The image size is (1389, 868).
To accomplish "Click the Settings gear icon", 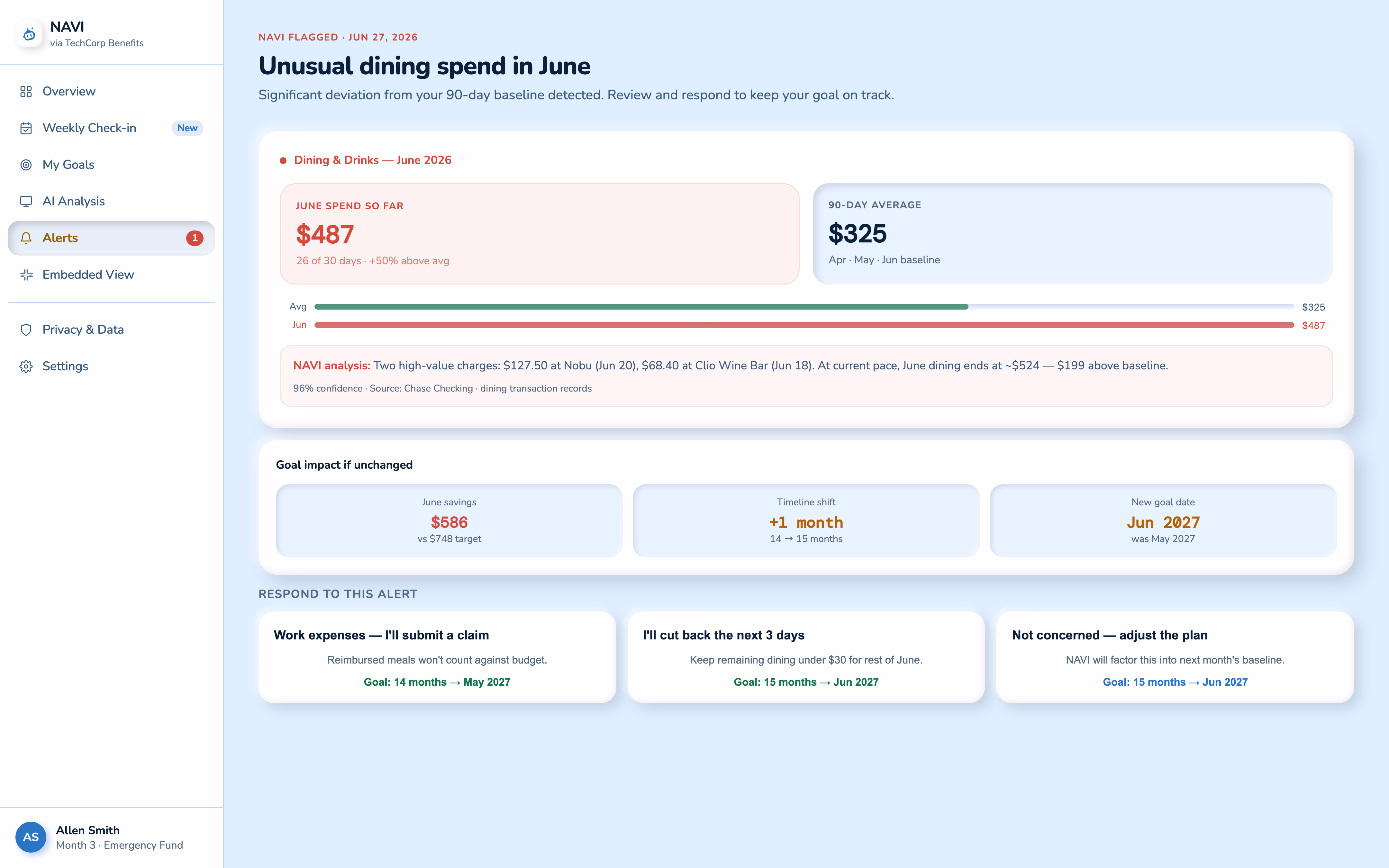I will tap(26, 366).
